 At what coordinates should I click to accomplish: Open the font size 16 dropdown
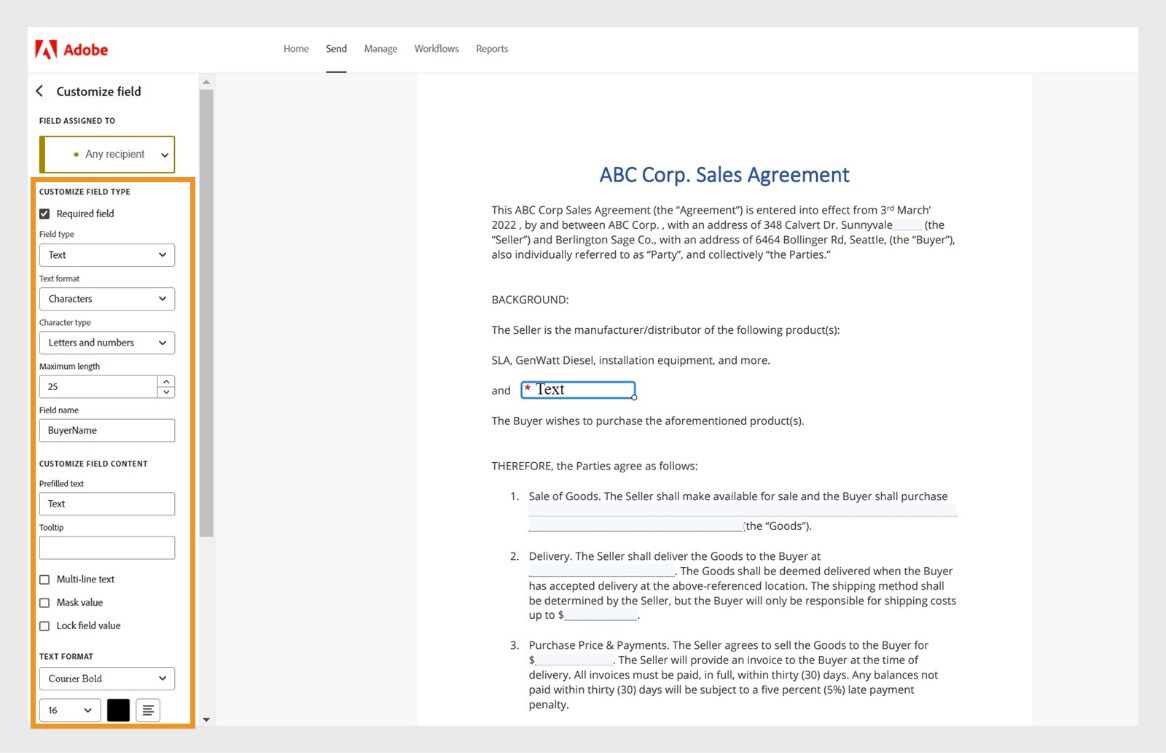tap(70, 710)
